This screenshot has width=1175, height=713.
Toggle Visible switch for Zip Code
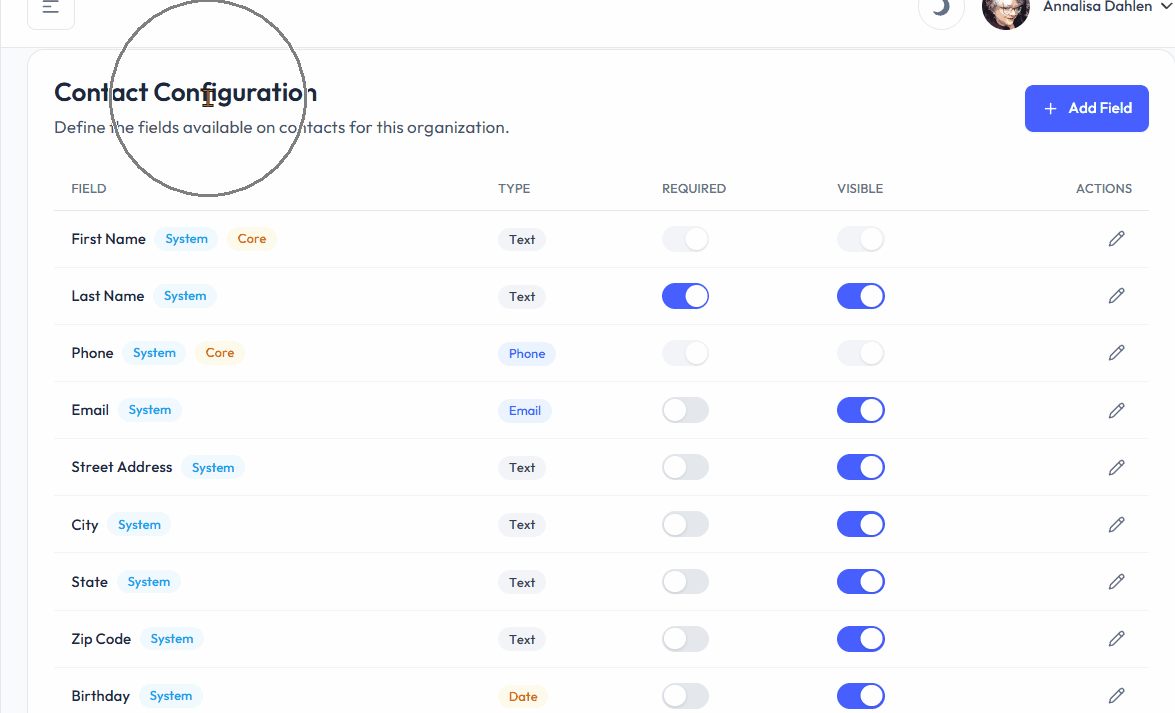coord(860,639)
